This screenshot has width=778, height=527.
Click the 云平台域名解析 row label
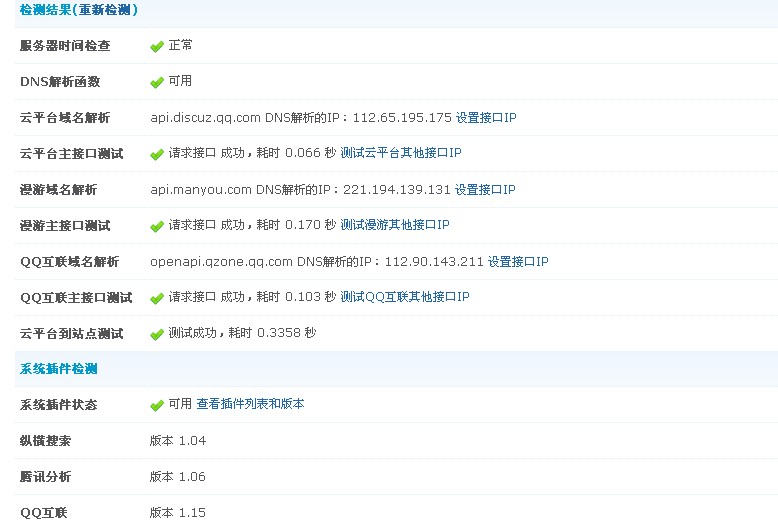coord(65,118)
